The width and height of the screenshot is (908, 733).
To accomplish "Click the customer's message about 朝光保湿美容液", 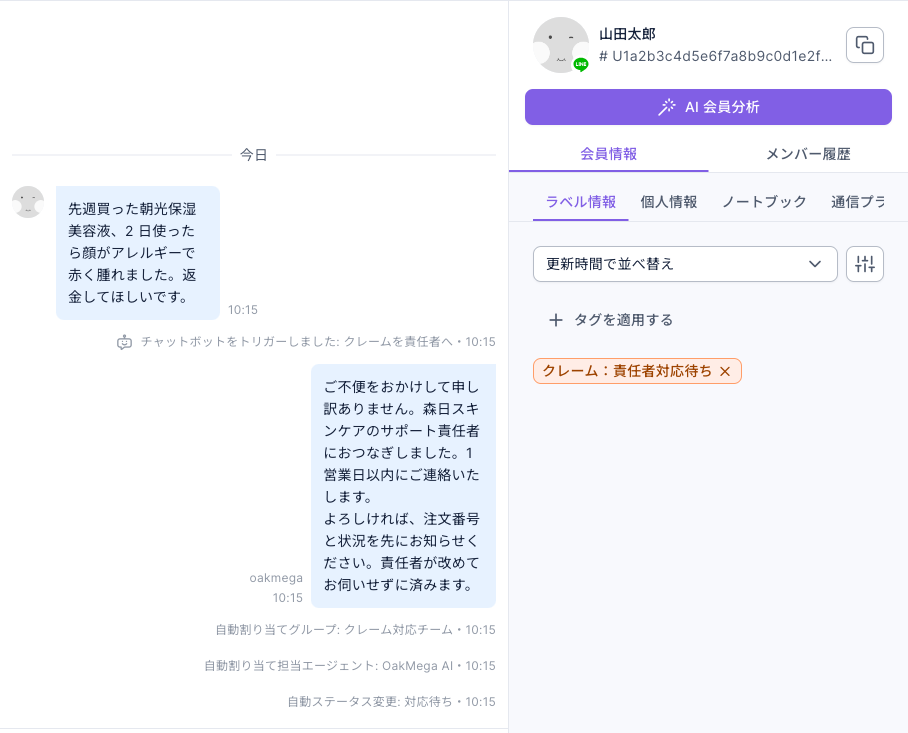I will click(x=138, y=253).
